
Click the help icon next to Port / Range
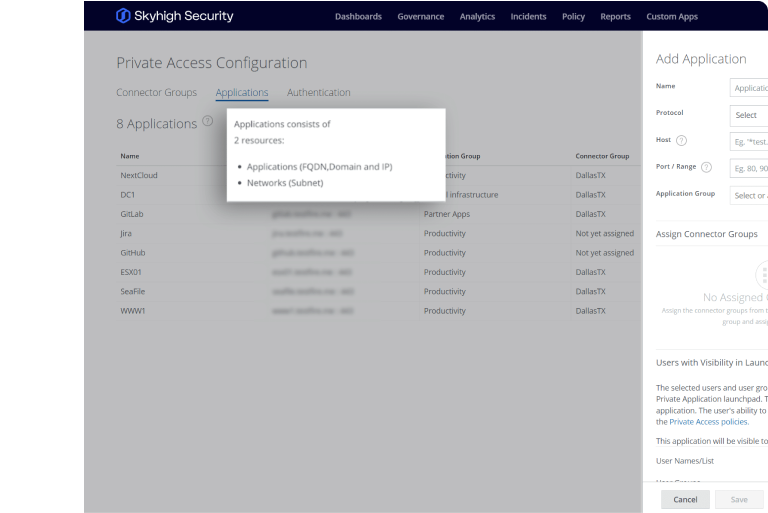pos(706,167)
